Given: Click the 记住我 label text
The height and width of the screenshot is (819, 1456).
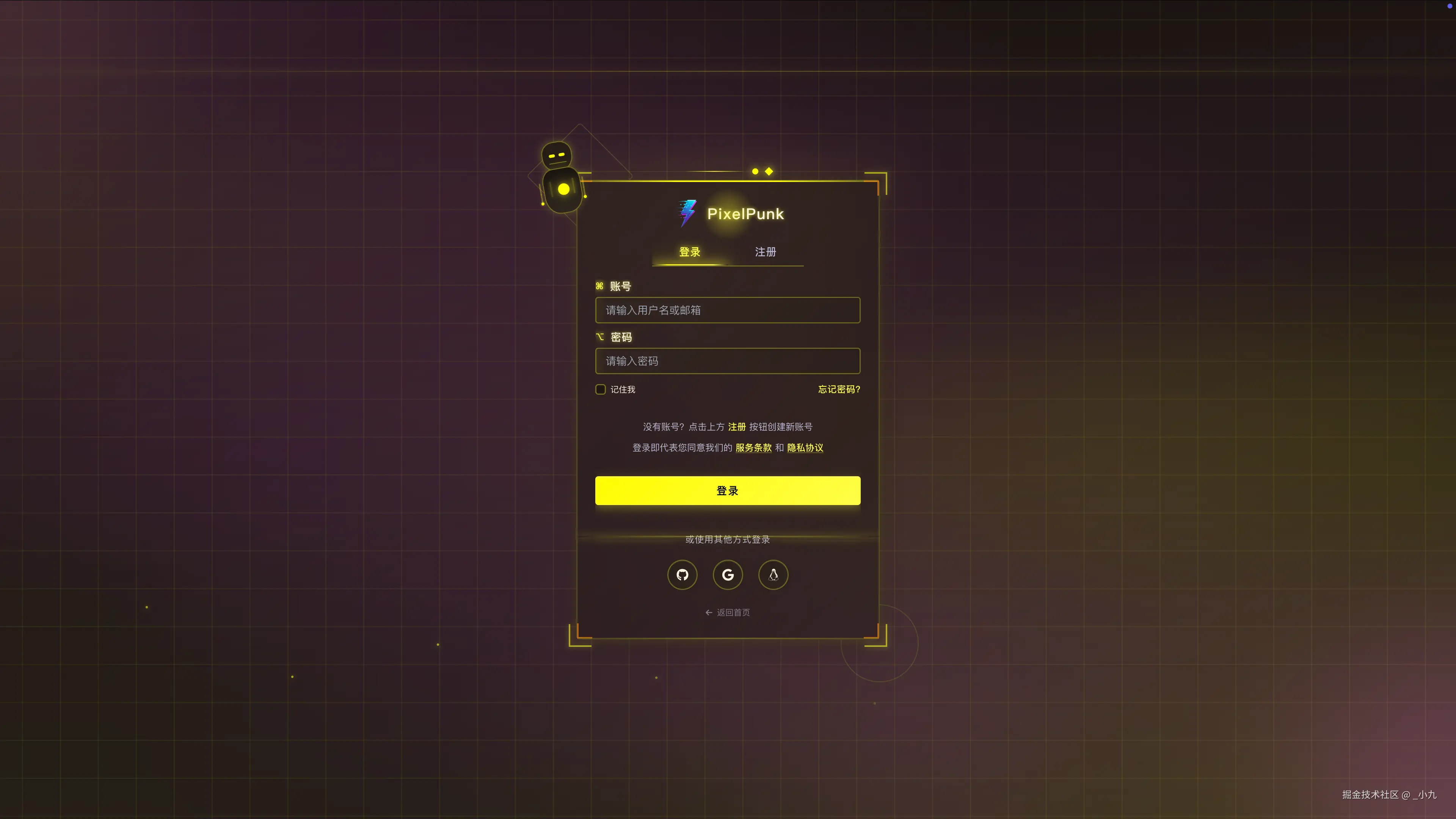Looking at the screenshot, I should pyautogui.click(x=623, y=389).
